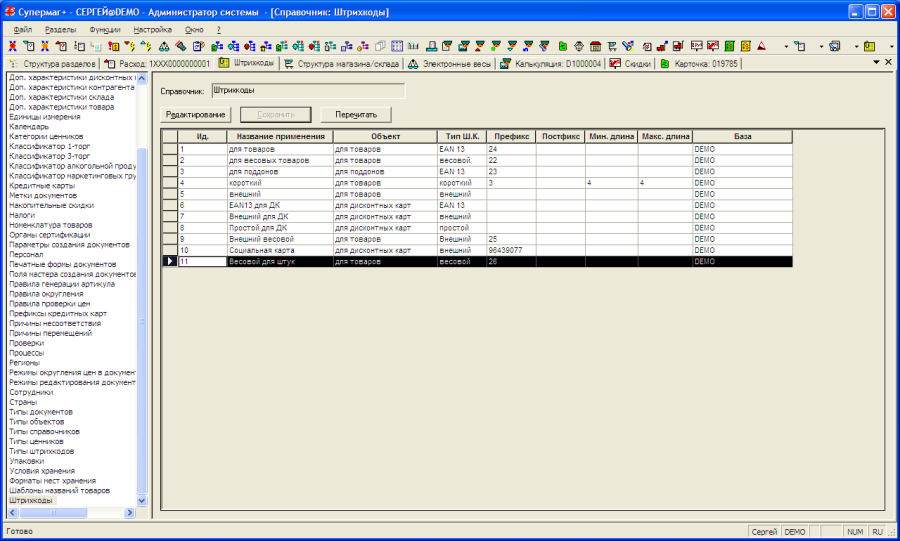
Task: Open dropdown arrow right after red triangle icon
Action: [x=787, y=46]
